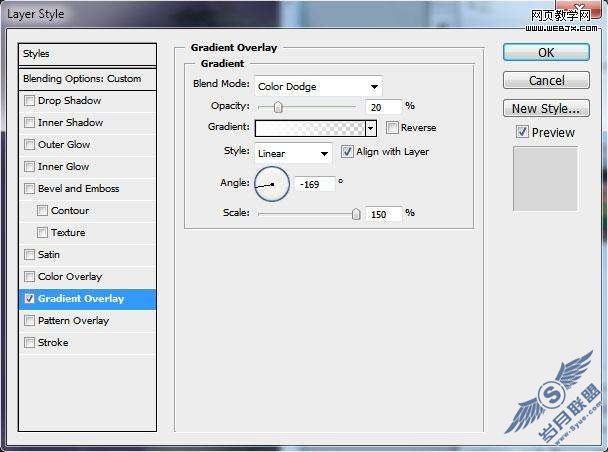Open the Outer Glow settings
This screenshot has height=452, width=608.
pyautogui.click(x=64, y=145)
